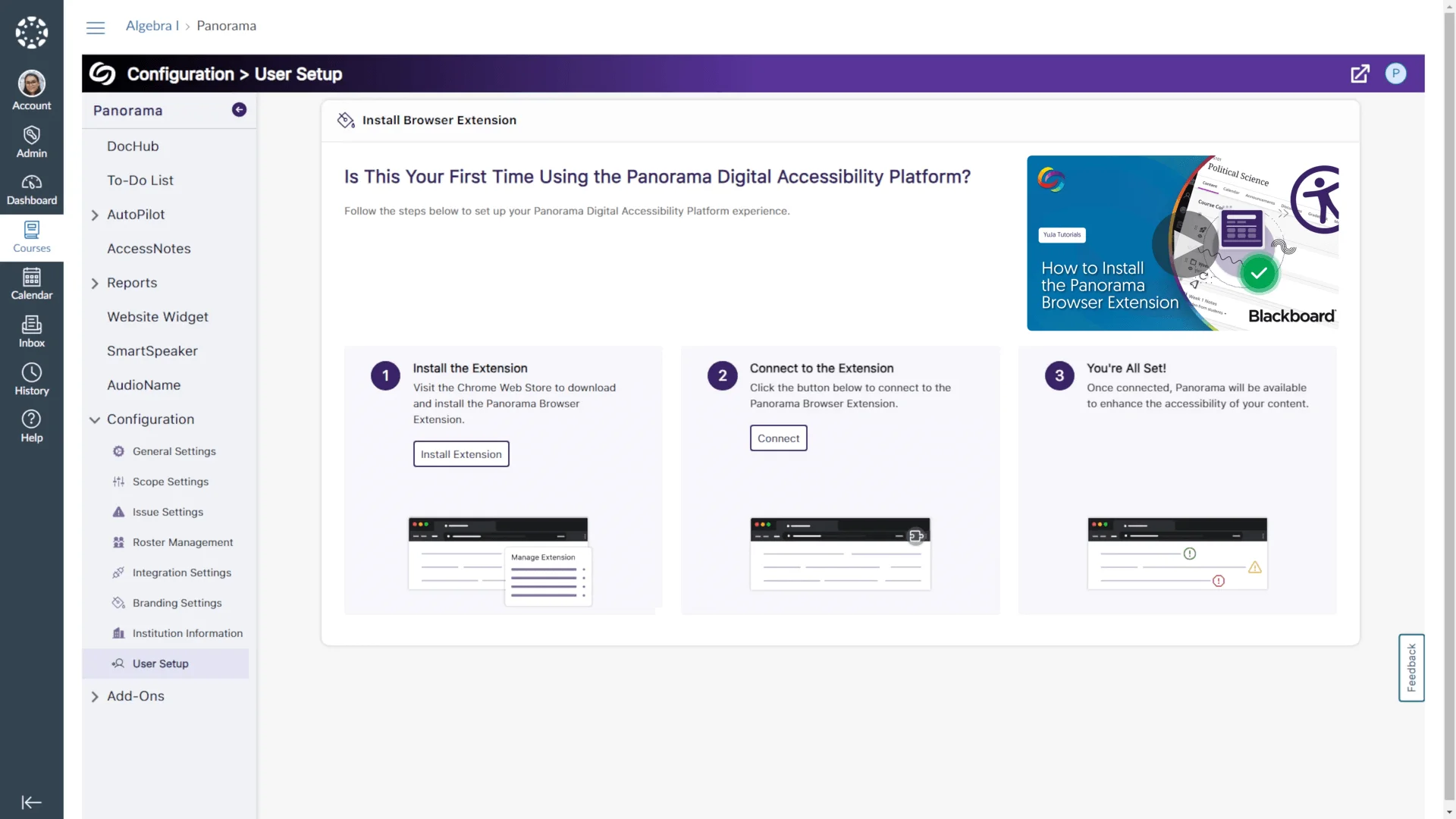The height and width of the screenshot is (819, 1456).
Task: Click the Institution Information building icon
Action: tap(118, 633)
